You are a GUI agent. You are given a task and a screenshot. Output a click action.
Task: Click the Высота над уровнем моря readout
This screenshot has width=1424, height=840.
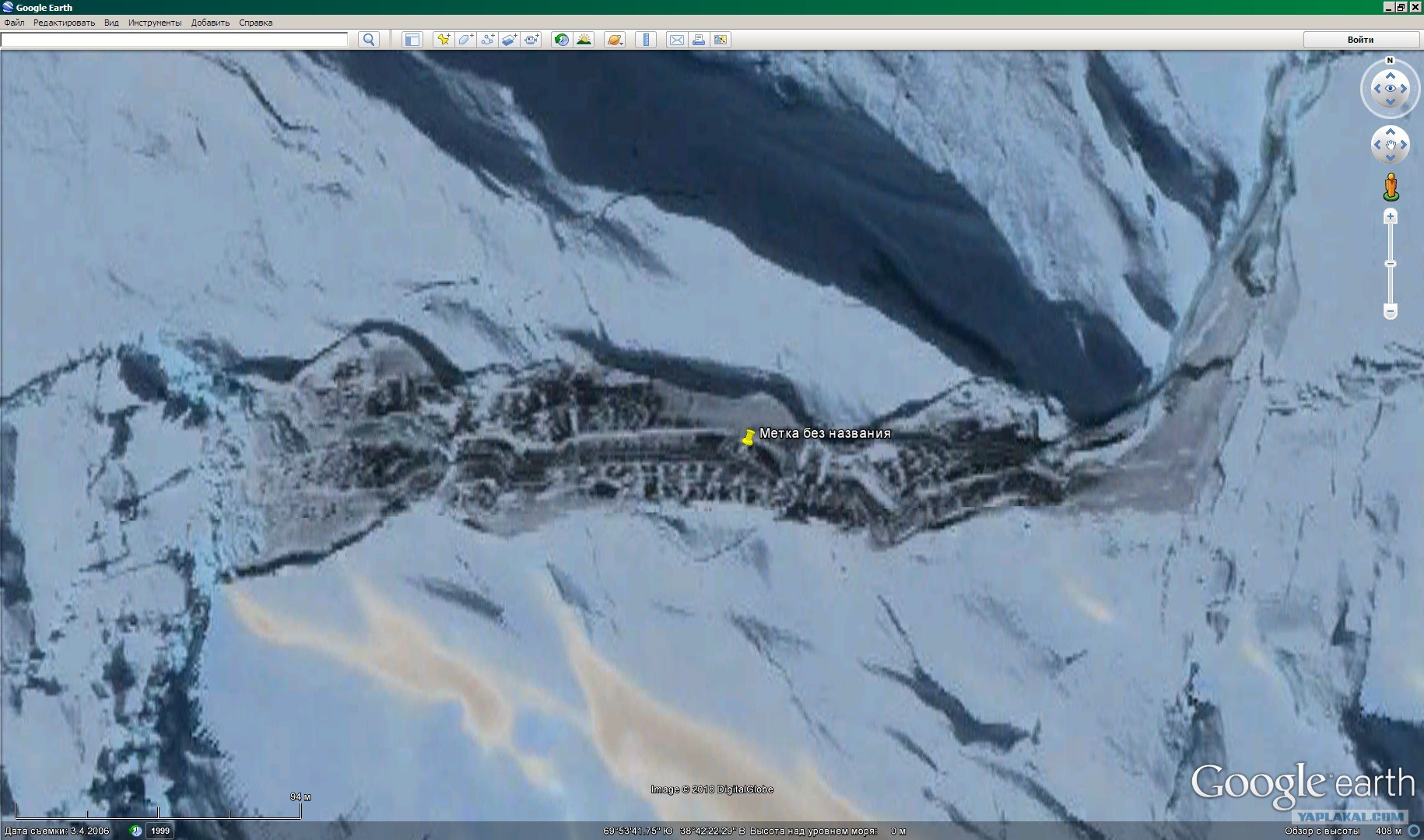(x=828, y=831)
